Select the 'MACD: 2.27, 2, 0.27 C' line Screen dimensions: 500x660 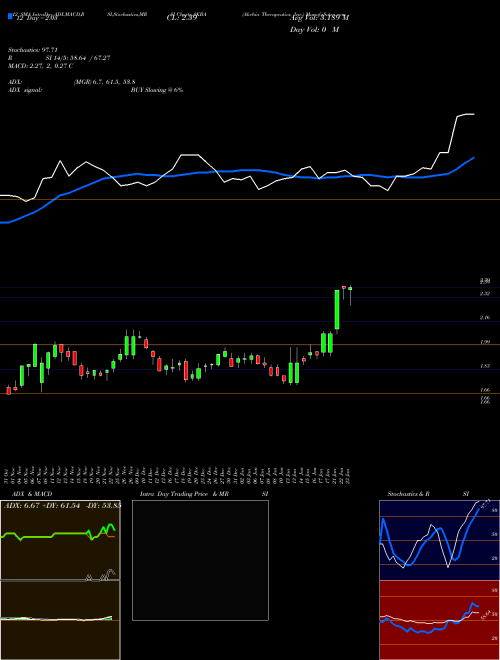[40, 66]
